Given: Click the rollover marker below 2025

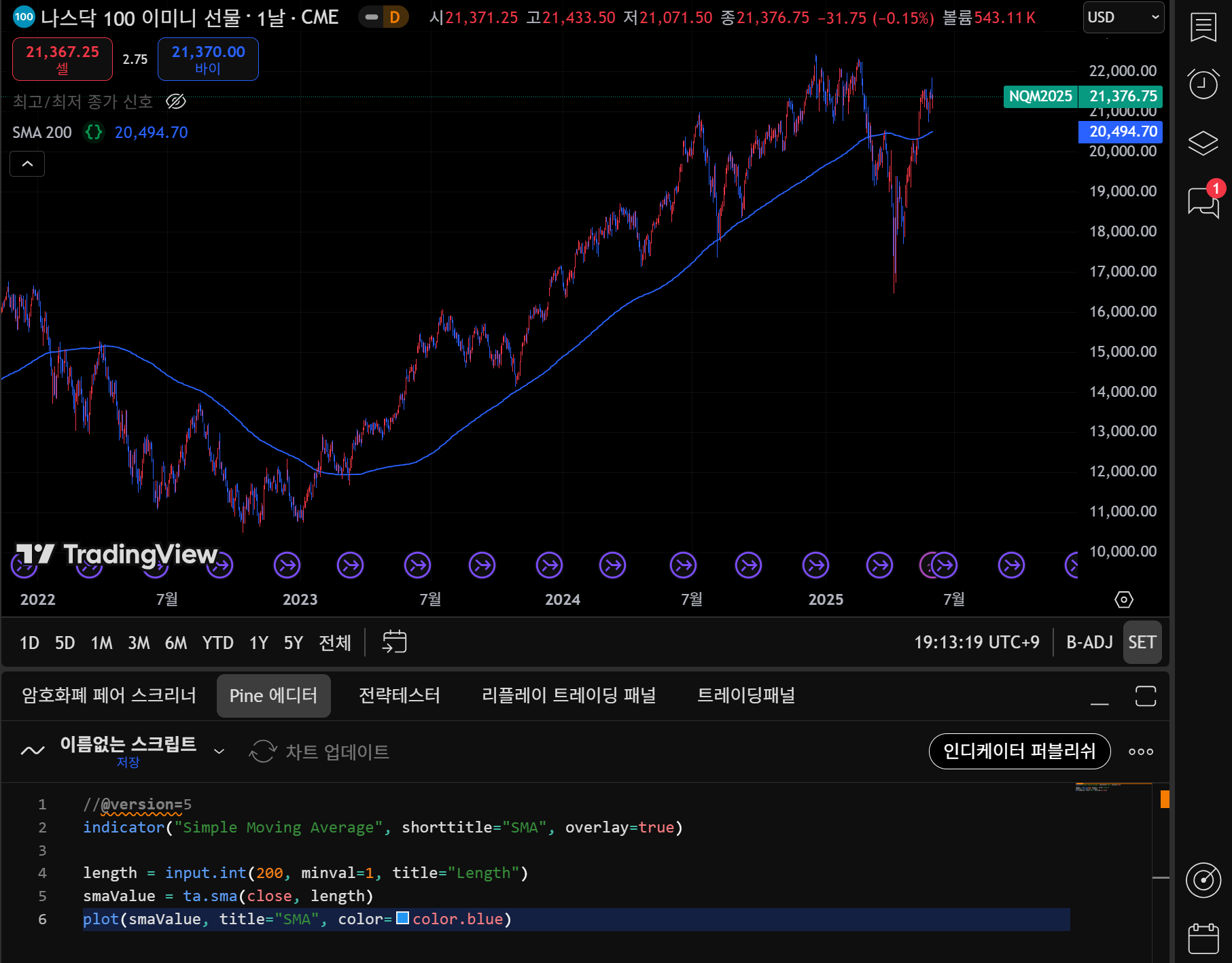Looking at the screenshot, I should click(815, 565).
